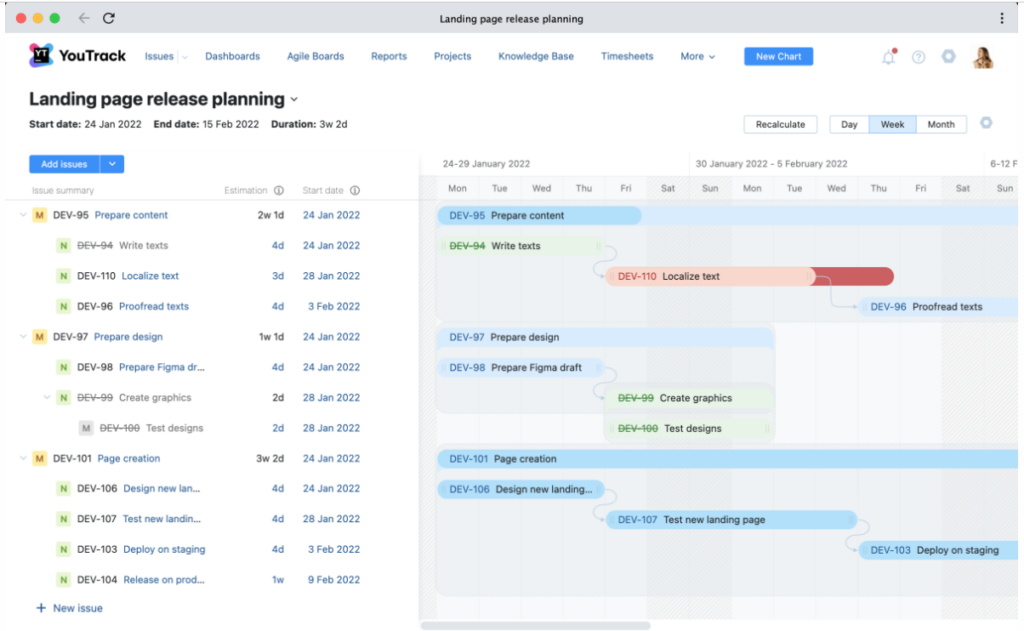Click New issue at the bottom of the list
1024x631 pixels.
(69, 607)
